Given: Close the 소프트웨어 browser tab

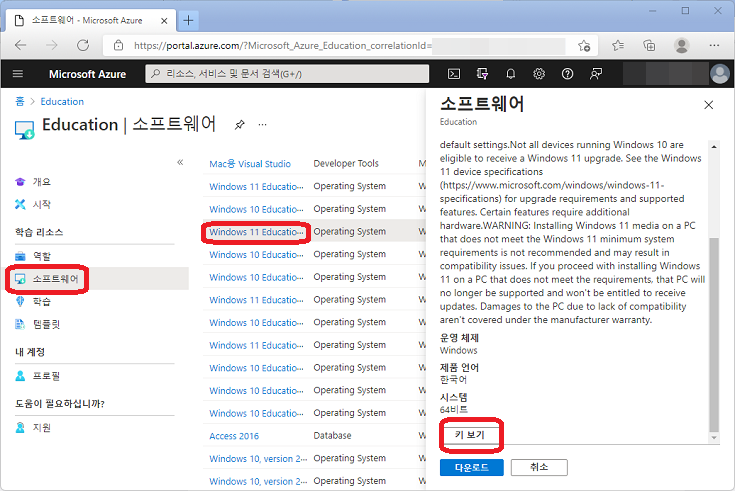Looking at the screenshot, I should pos(164,21).
